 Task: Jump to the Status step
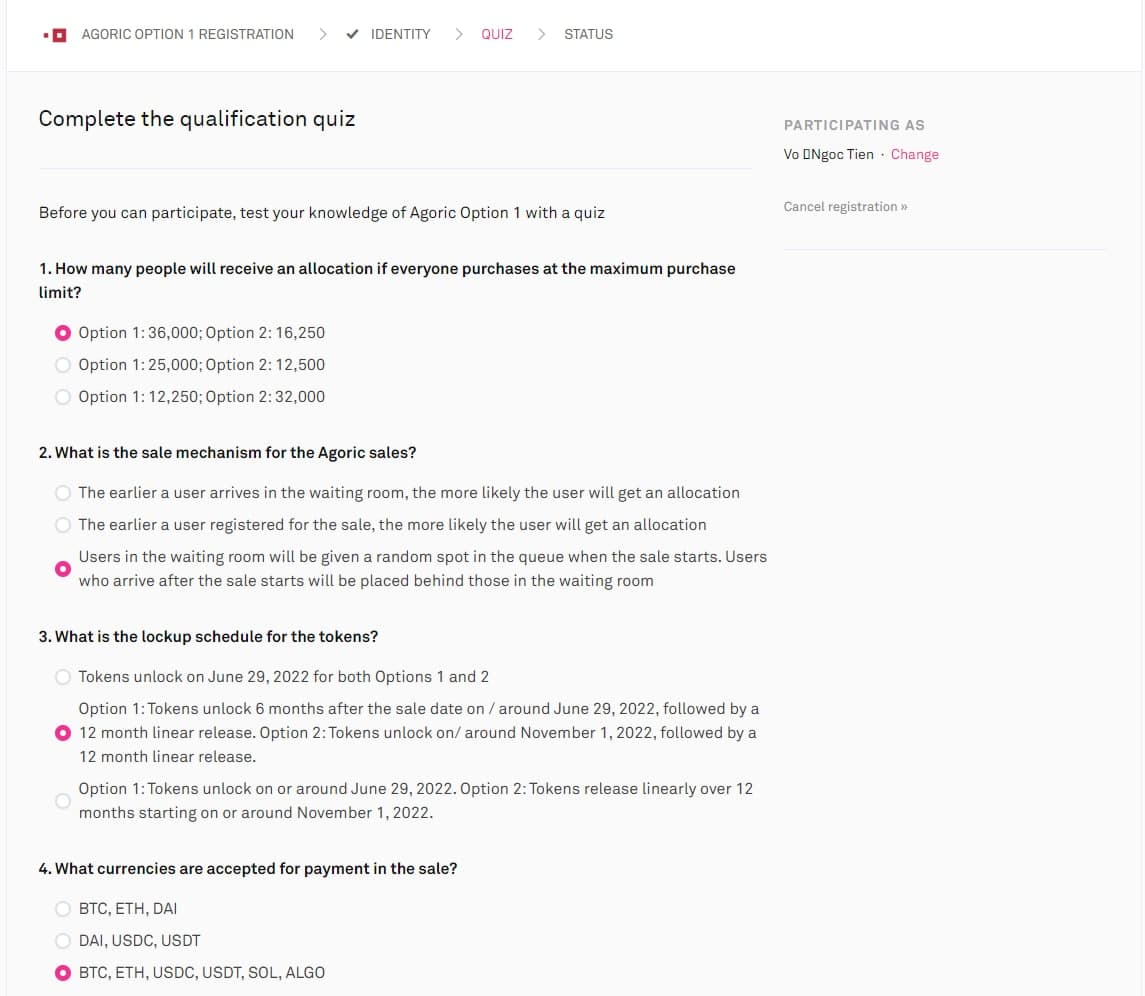[x=588, y=34]
